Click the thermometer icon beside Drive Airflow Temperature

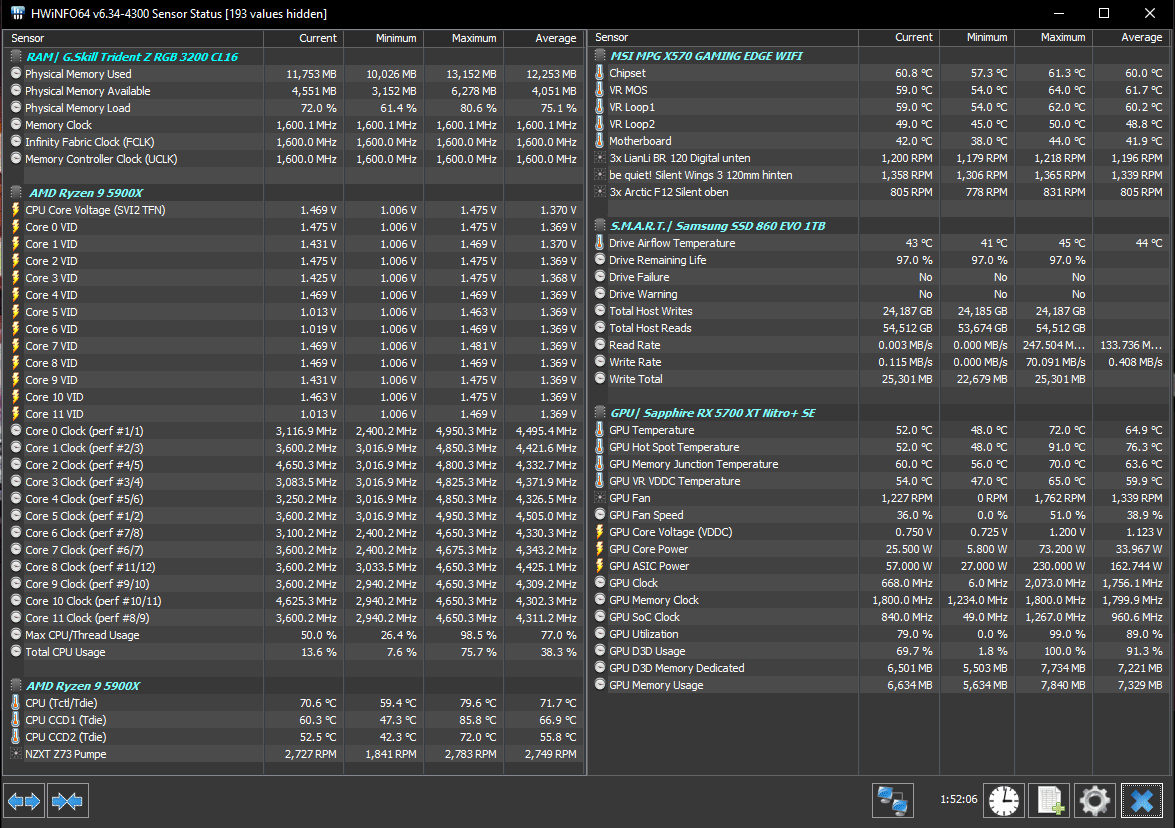(599, 244)
